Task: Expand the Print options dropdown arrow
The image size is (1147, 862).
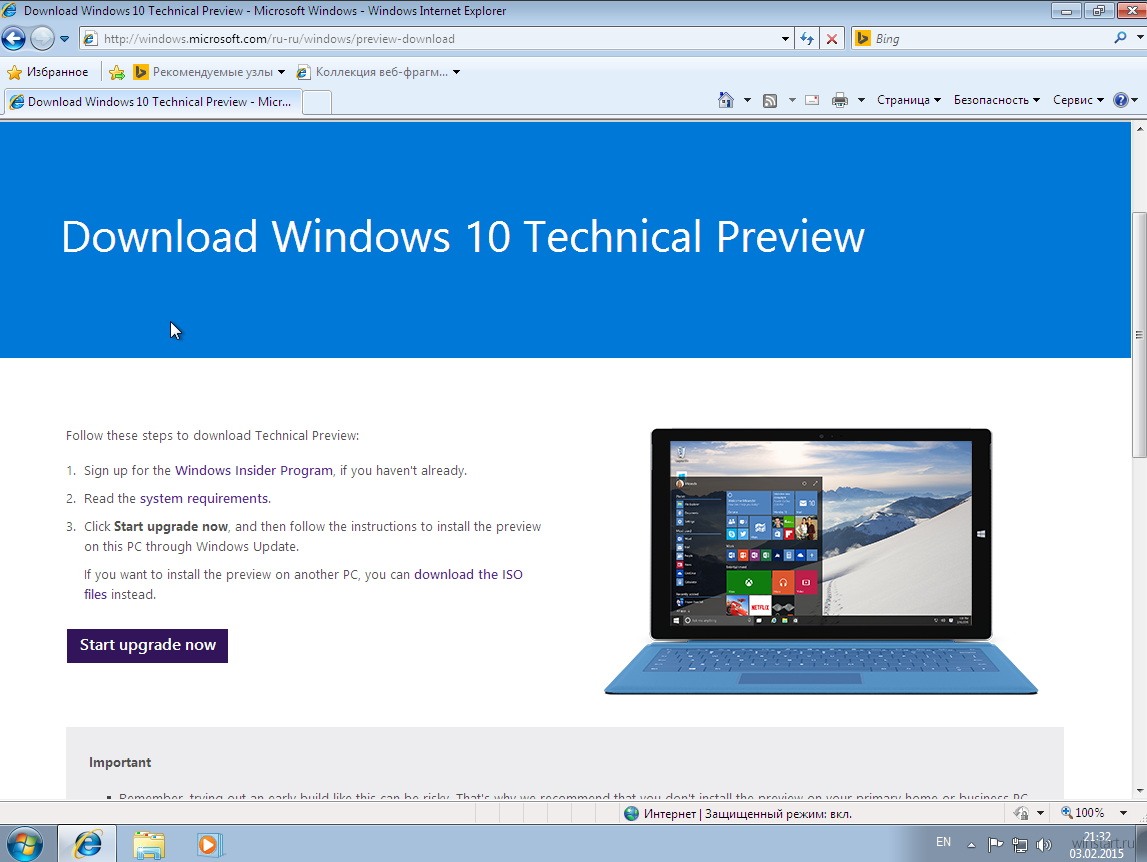Action: [x=861, y=100]
